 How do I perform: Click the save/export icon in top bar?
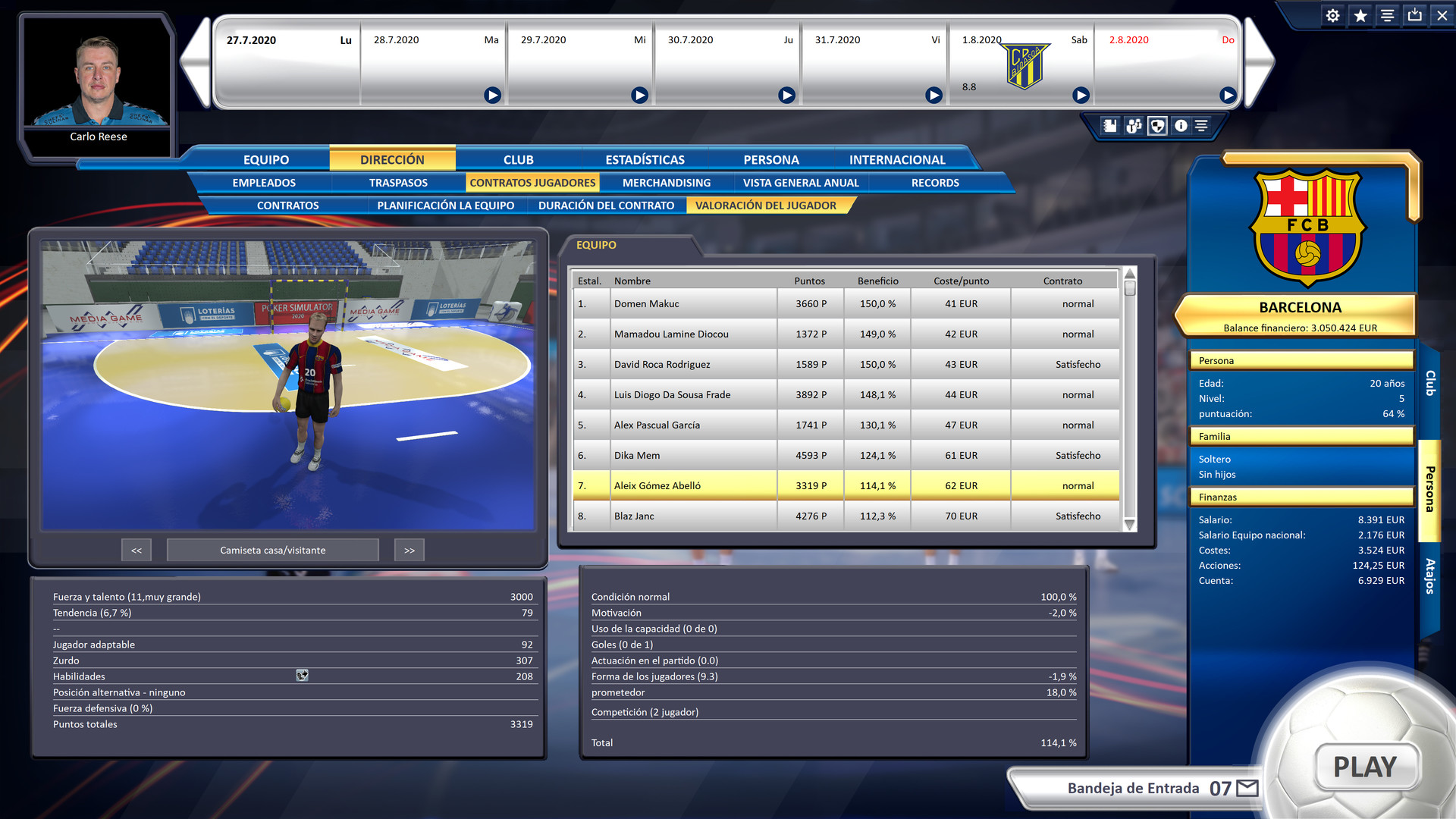[x=1415, y=15]
